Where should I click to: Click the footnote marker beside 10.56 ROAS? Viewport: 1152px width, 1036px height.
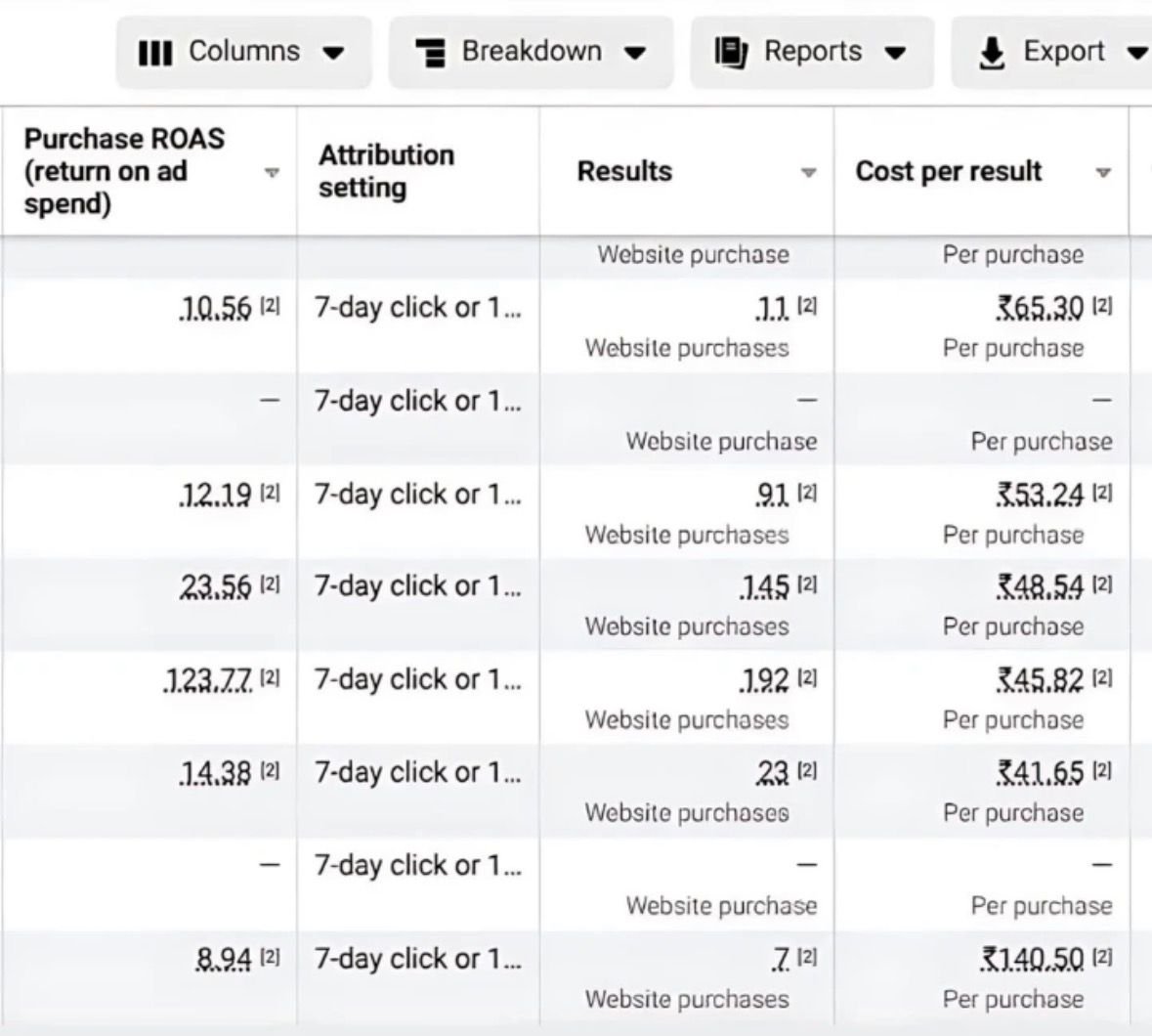pos(271,307)
